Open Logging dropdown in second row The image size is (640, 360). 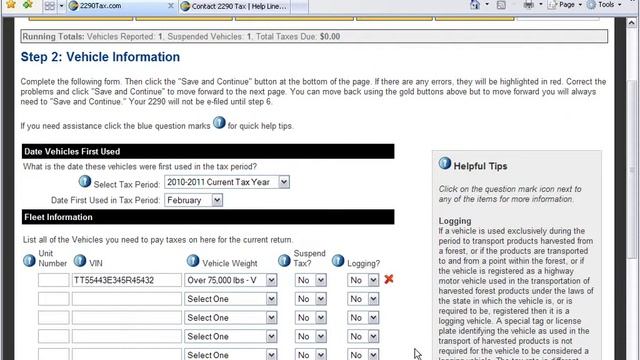point(363,299)
